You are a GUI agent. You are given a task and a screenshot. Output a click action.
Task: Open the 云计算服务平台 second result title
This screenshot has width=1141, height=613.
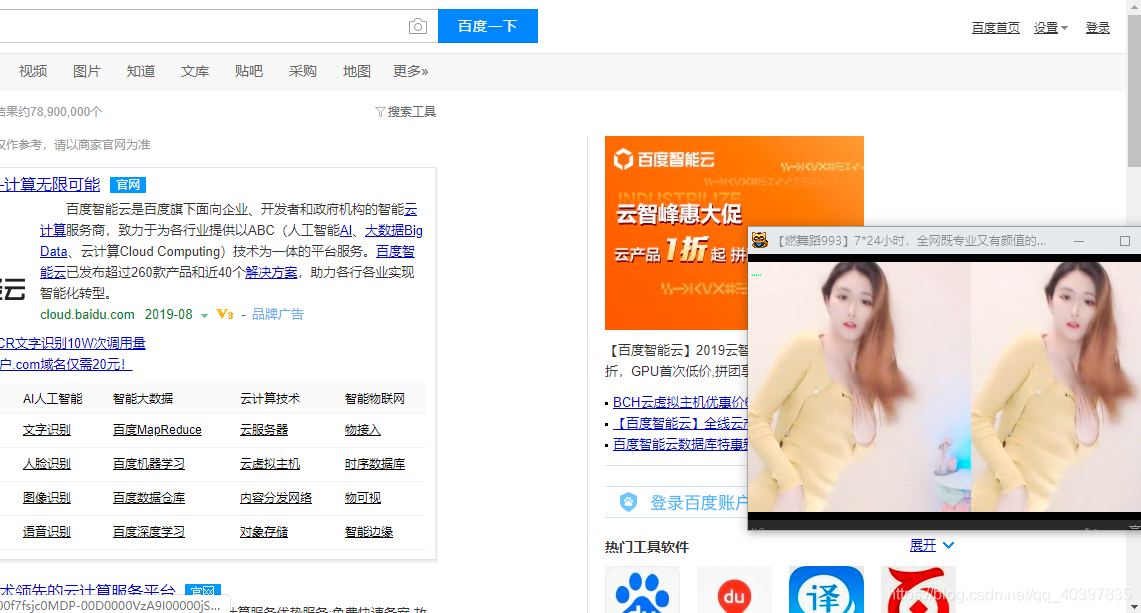(x=88, y=591)
